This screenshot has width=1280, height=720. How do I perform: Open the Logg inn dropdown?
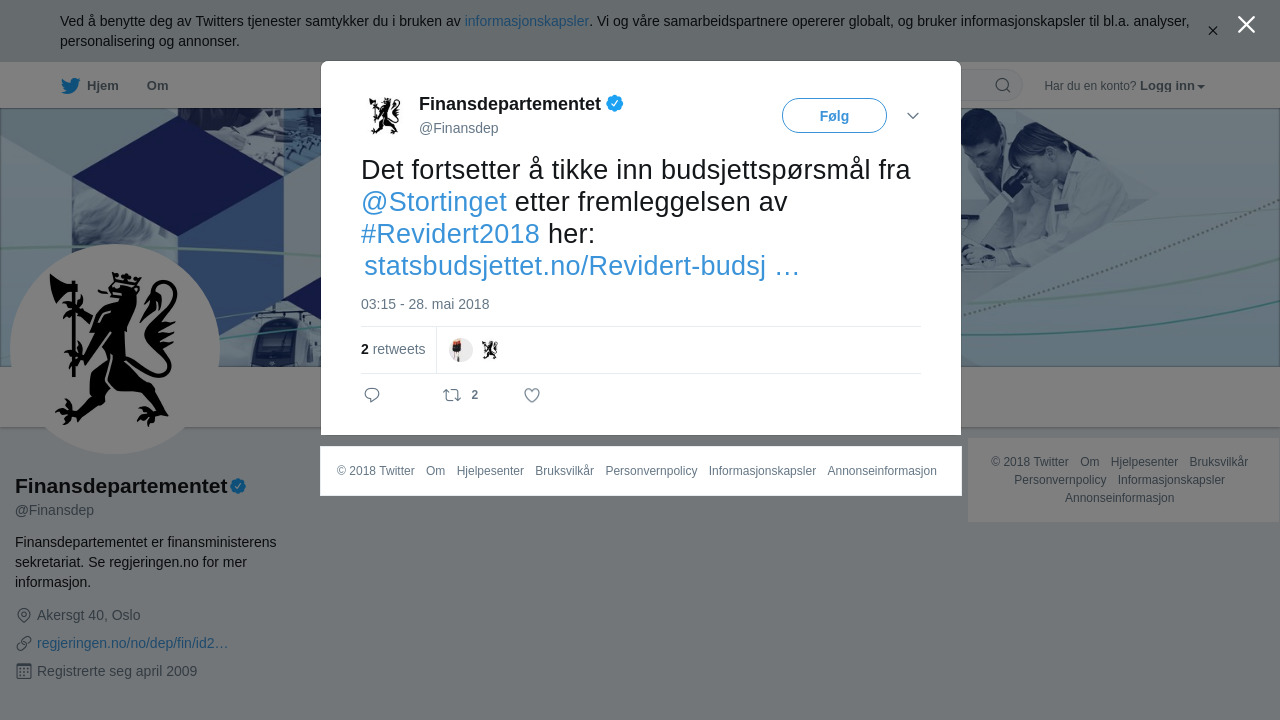pos(1172,86)
